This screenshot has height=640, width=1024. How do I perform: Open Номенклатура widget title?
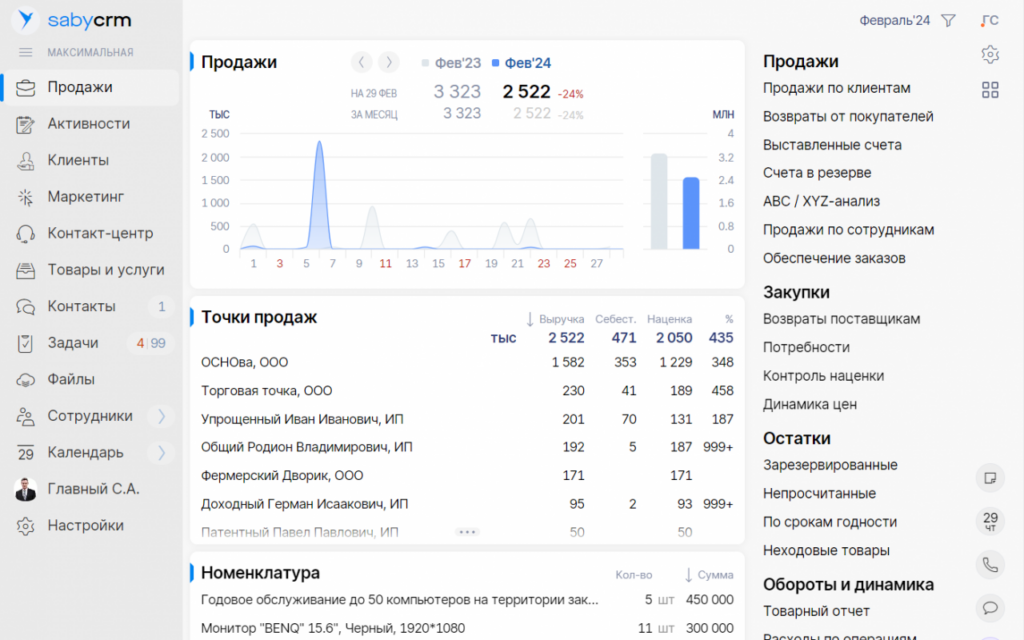coord(260,573)
